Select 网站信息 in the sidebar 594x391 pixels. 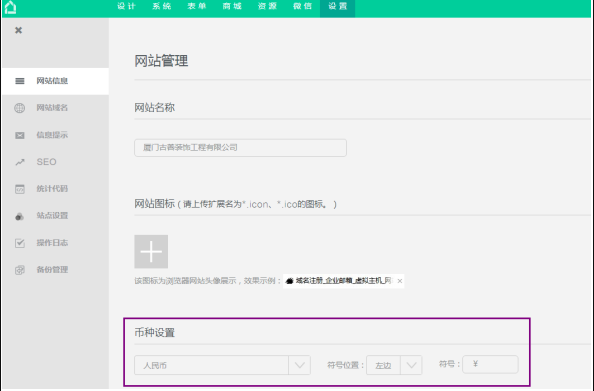coord(55,81)
